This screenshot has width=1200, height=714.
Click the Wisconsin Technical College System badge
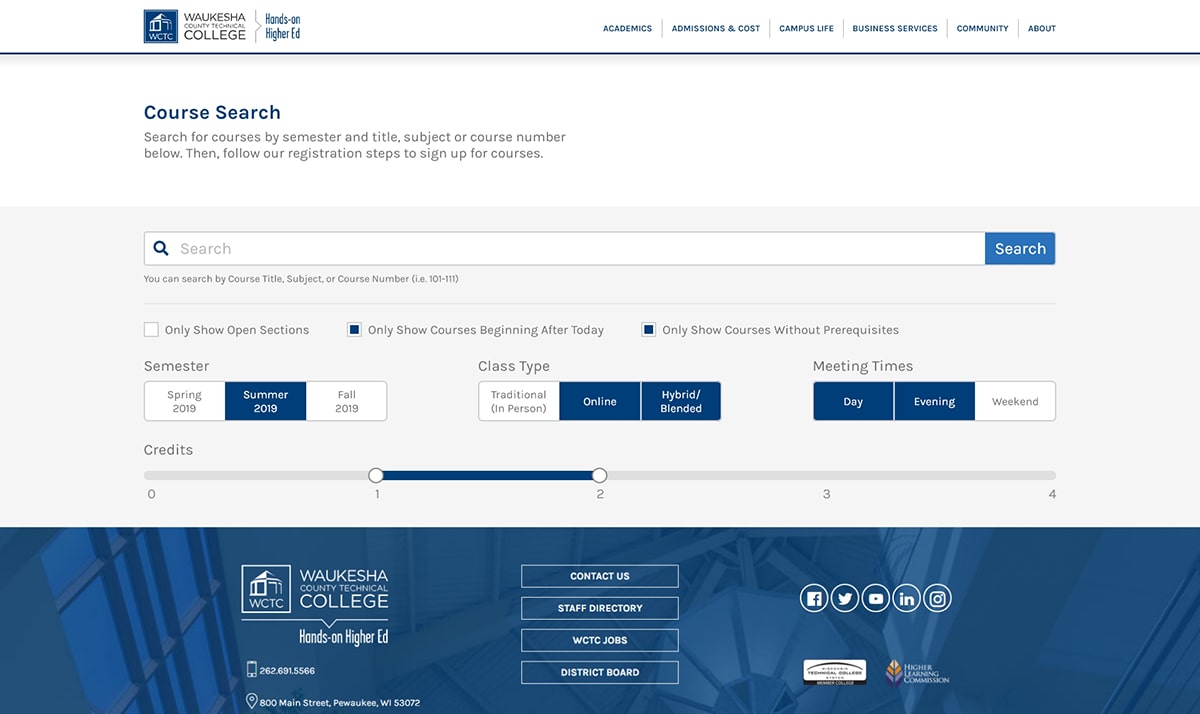834,672
